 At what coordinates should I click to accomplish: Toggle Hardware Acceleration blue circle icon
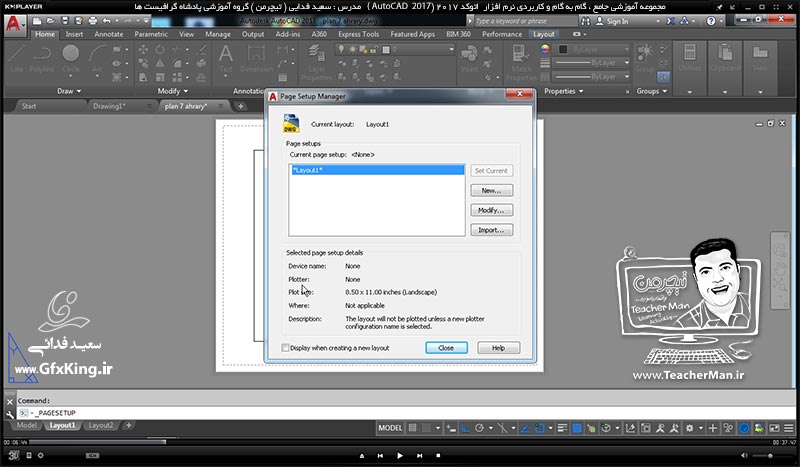[744, 428]
